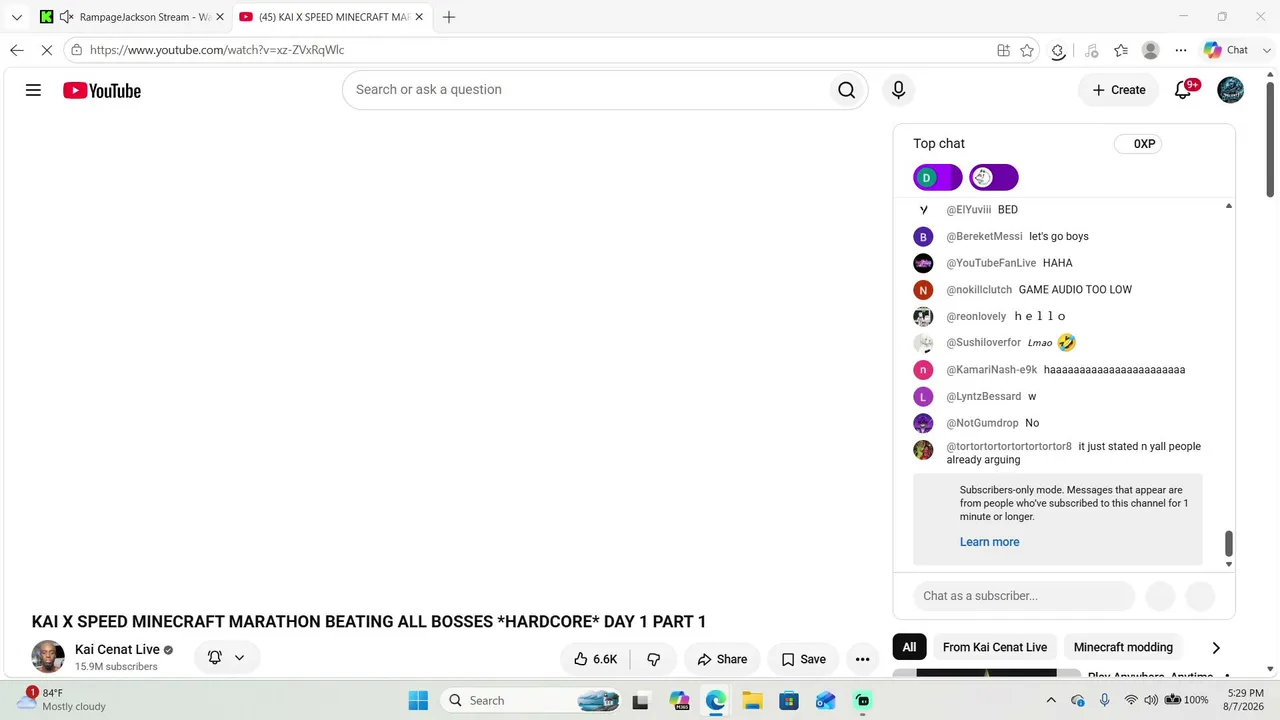Screen dimensions: 1280x720
Task: Click the @tortortortortortortortor8 chat username
Action: click(x=1009, y=447)
